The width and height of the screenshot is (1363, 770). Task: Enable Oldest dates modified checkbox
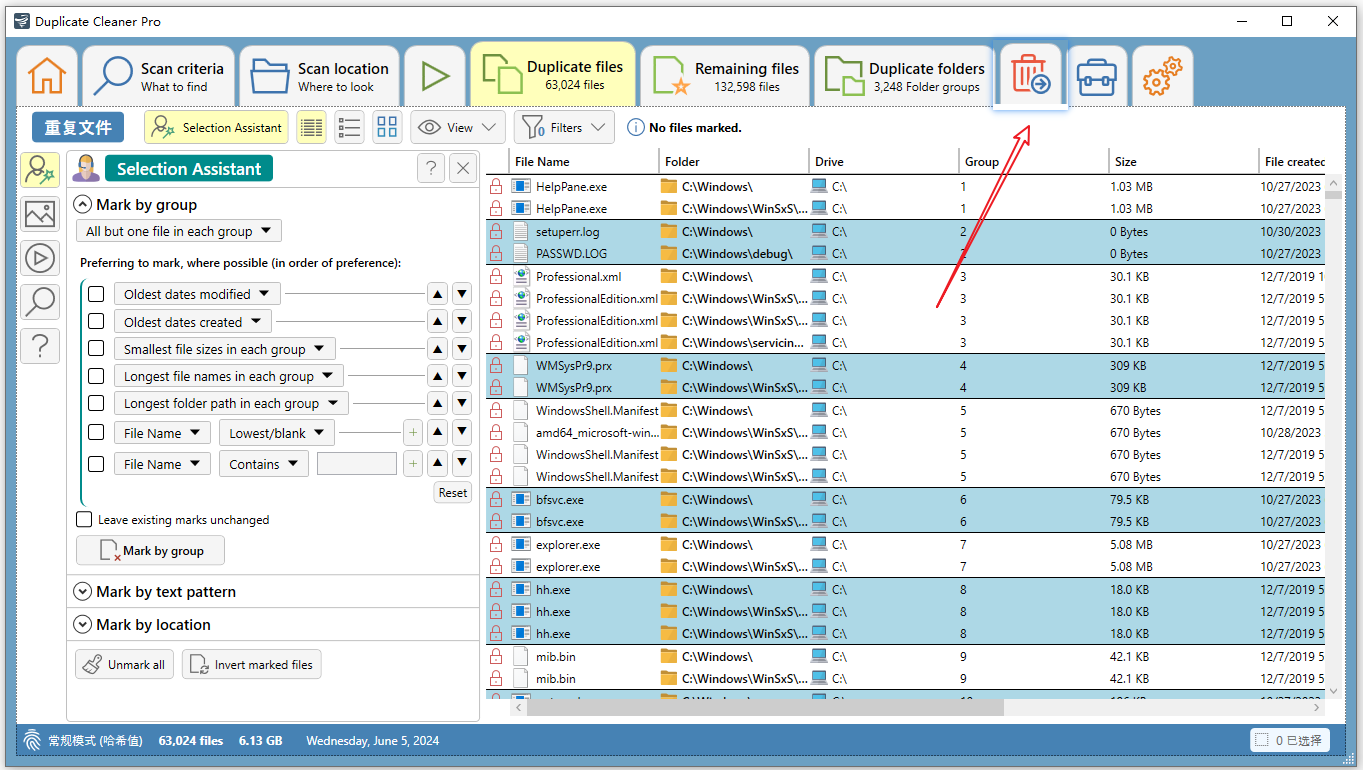tap(96, 294)
